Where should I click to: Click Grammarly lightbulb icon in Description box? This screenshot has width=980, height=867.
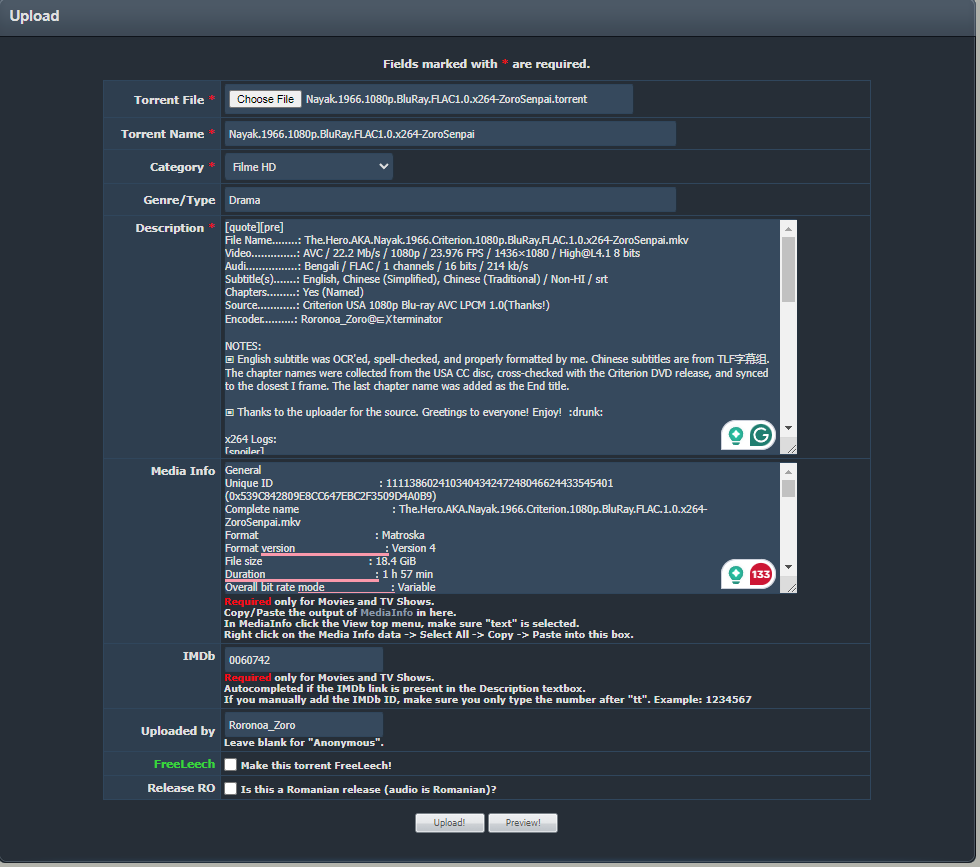(737, 435)
